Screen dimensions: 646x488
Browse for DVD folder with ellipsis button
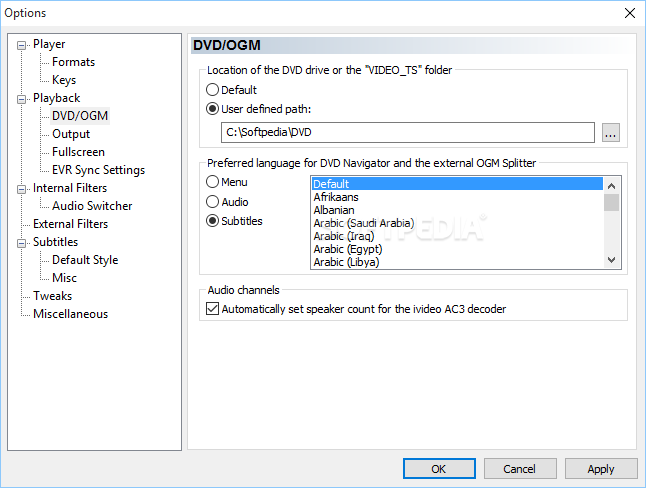coord(611,133)
